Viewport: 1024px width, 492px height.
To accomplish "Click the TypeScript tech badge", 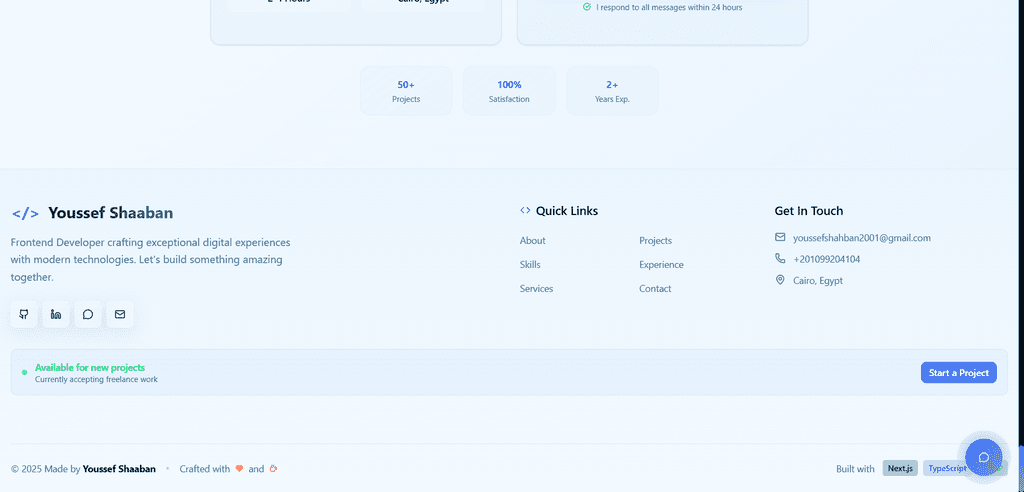I will click(x=947, y=468).
